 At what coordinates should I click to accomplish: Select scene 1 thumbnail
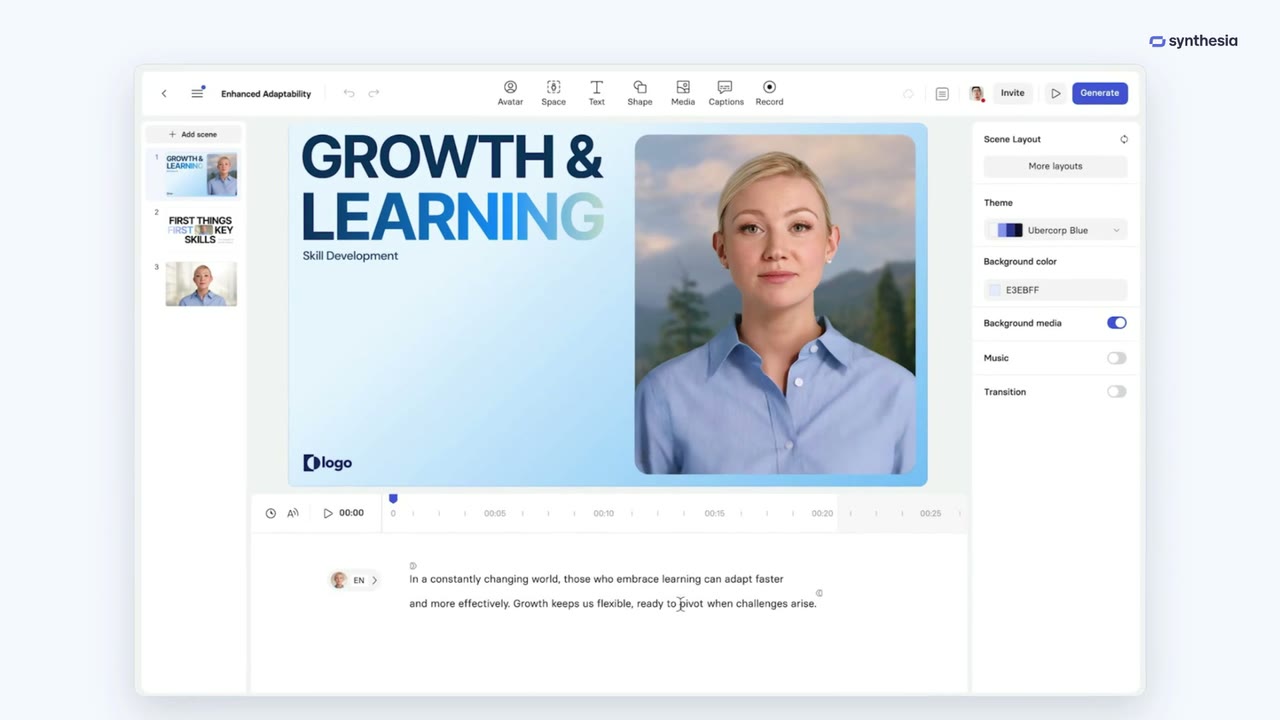(201, 175)
